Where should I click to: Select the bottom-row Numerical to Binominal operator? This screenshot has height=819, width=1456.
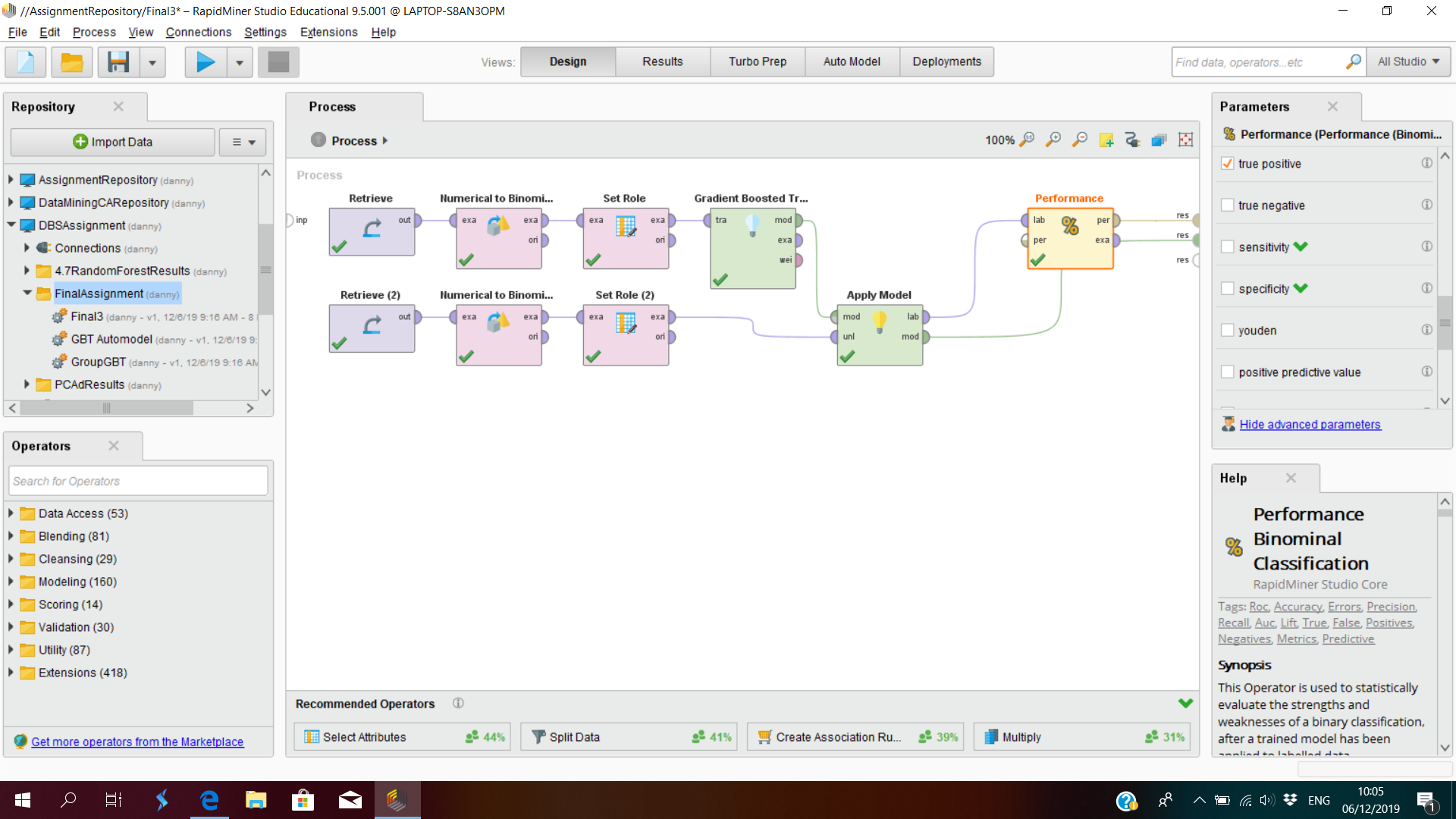click(x=499, y=335)
